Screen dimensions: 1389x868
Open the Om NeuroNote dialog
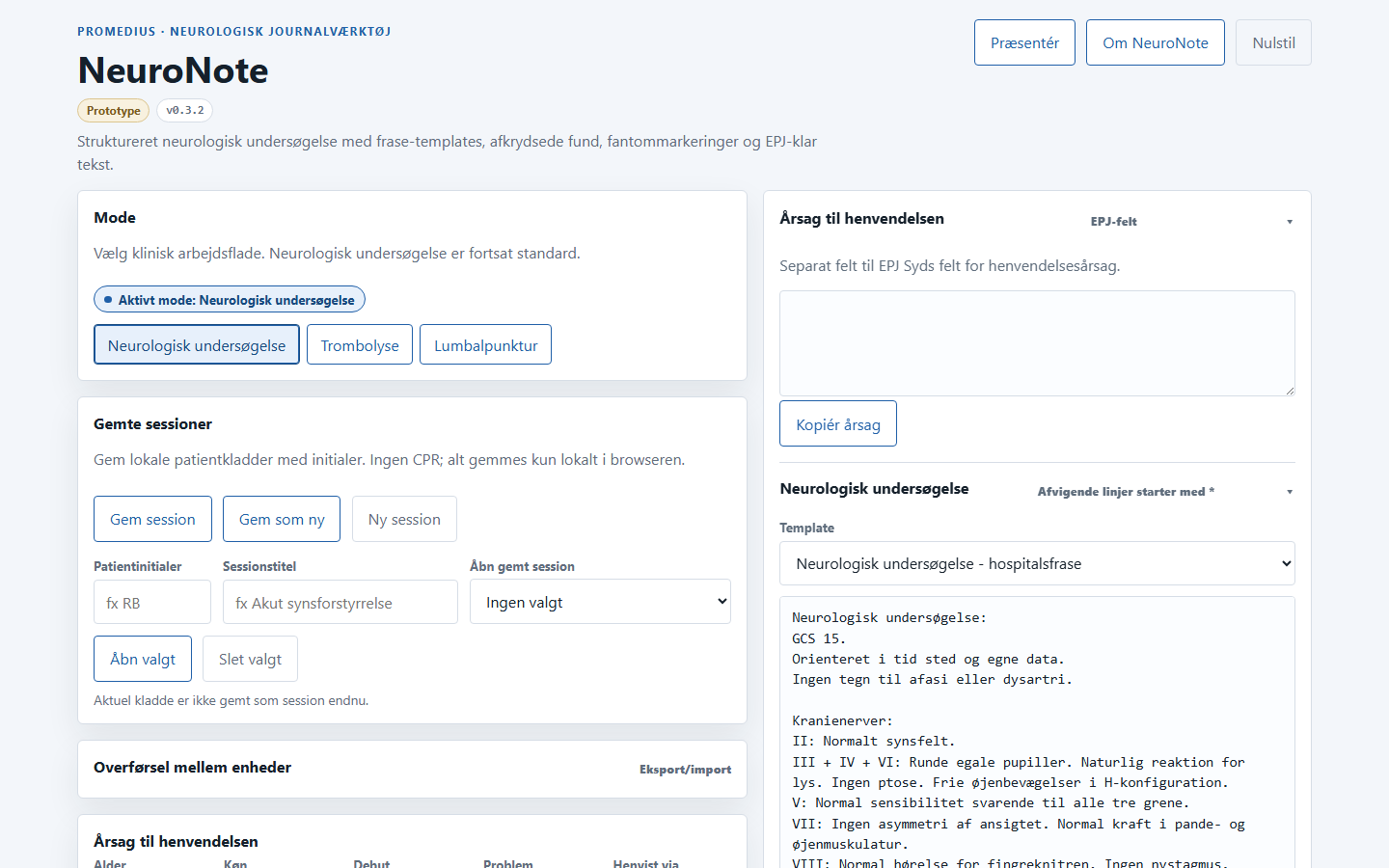point(1156,42)
